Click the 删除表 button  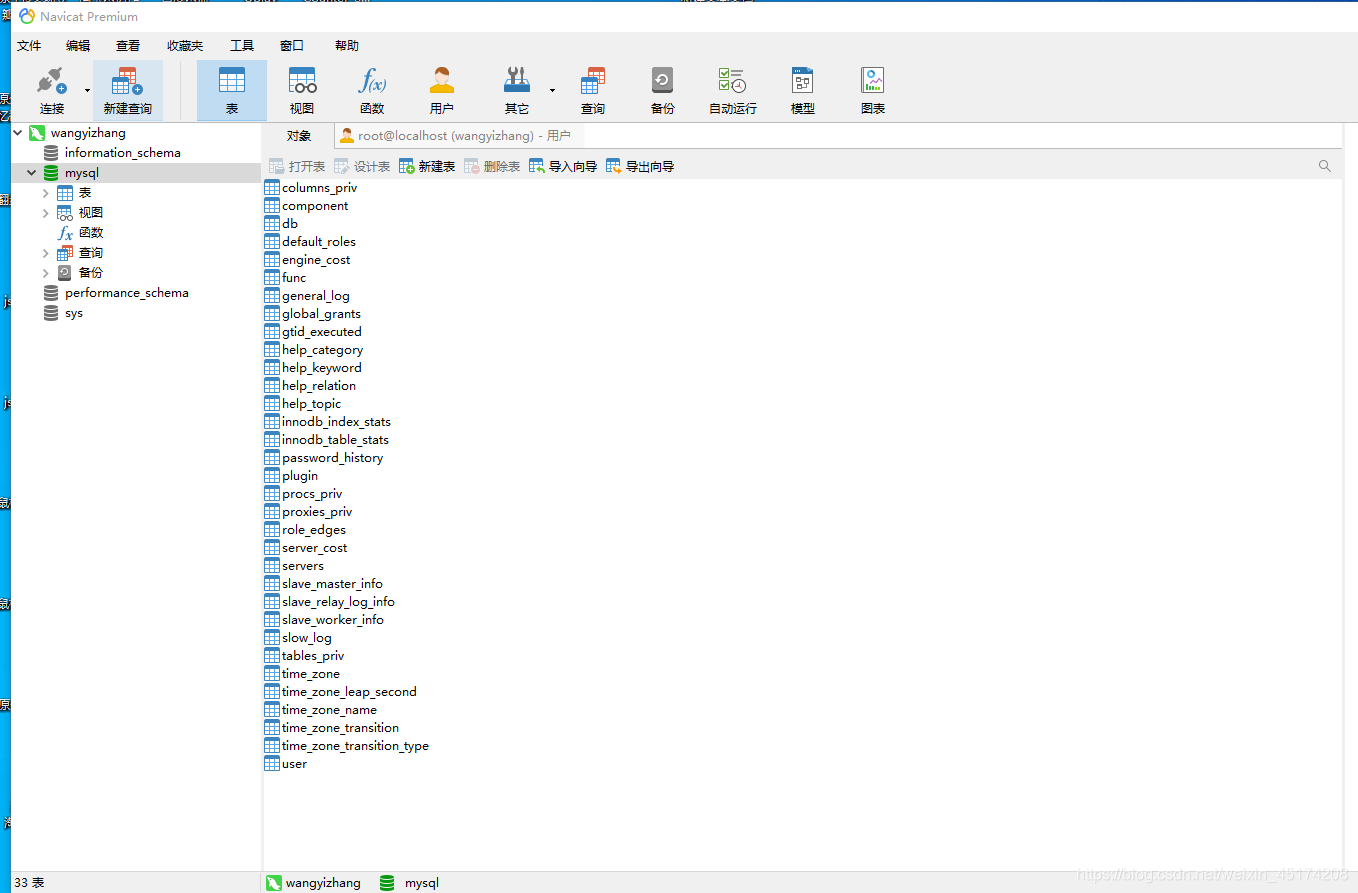click(x=492, y=166)
